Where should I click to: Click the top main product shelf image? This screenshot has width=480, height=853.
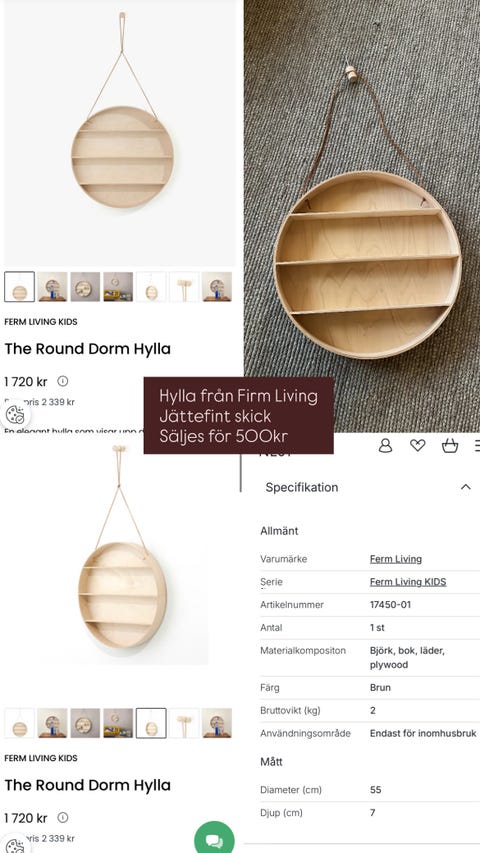coord(121,131)
